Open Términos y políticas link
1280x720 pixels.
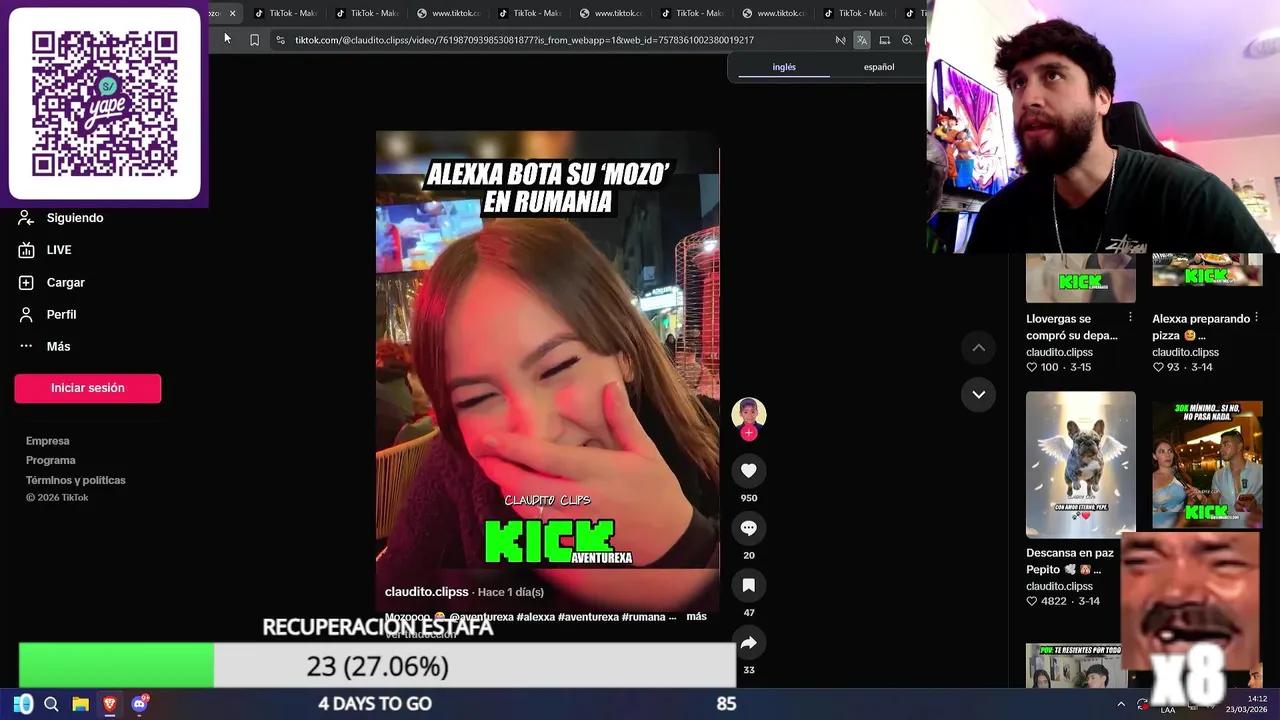click(x=76, y=481)
